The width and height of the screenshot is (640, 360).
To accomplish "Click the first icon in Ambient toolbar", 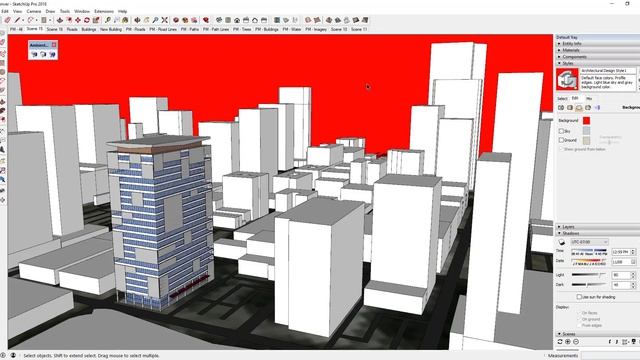I will click(x=34, y=54).
